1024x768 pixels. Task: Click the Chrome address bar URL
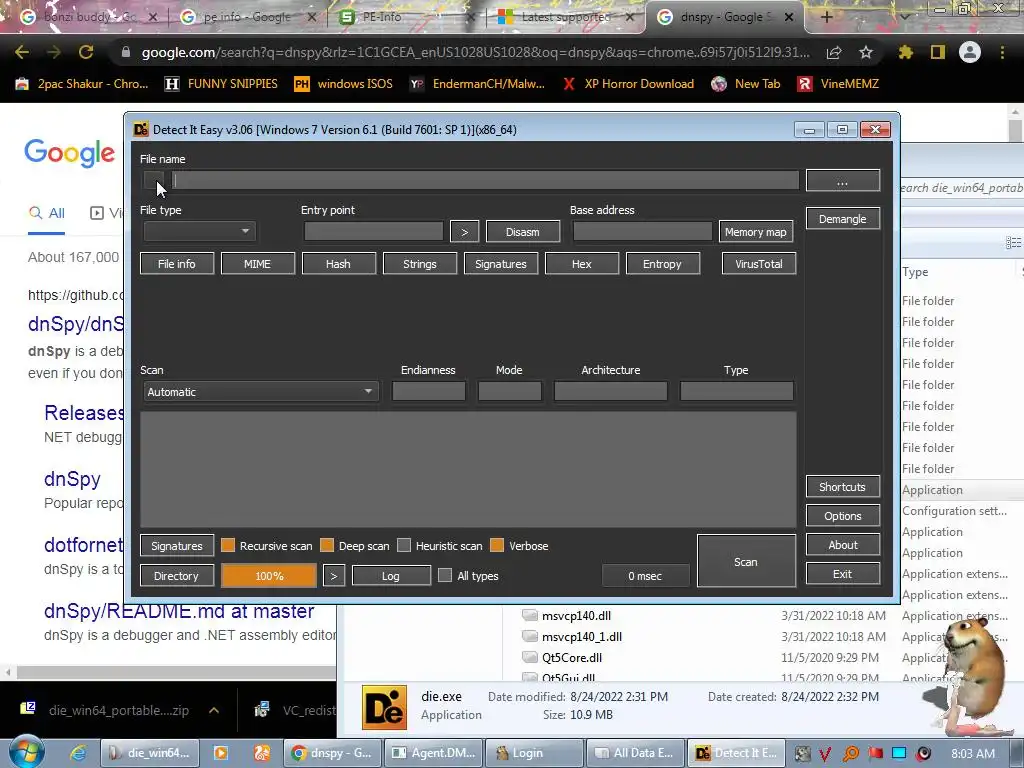(x=475, y=52)
